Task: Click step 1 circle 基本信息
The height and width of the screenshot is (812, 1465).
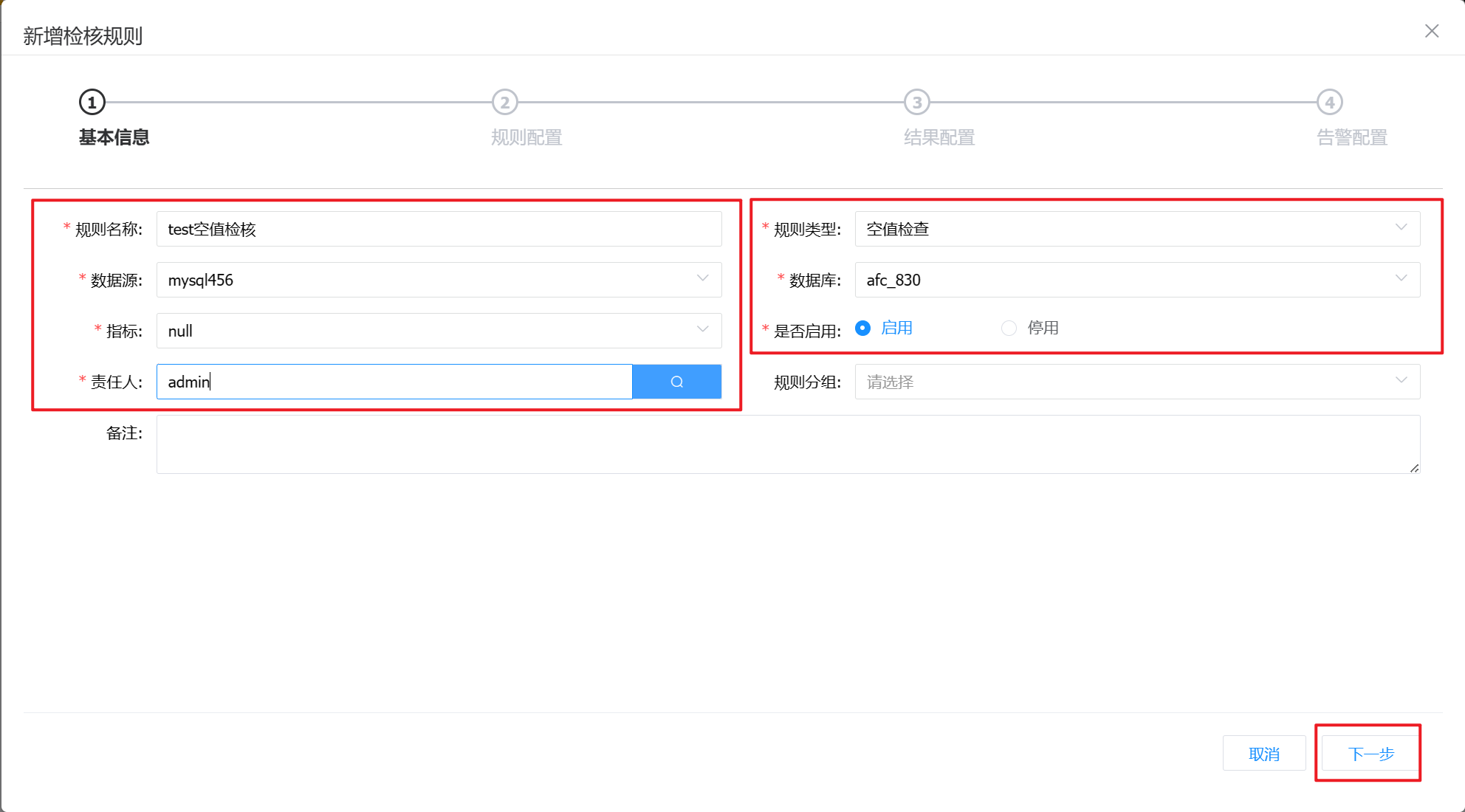Action: [92, 103]
